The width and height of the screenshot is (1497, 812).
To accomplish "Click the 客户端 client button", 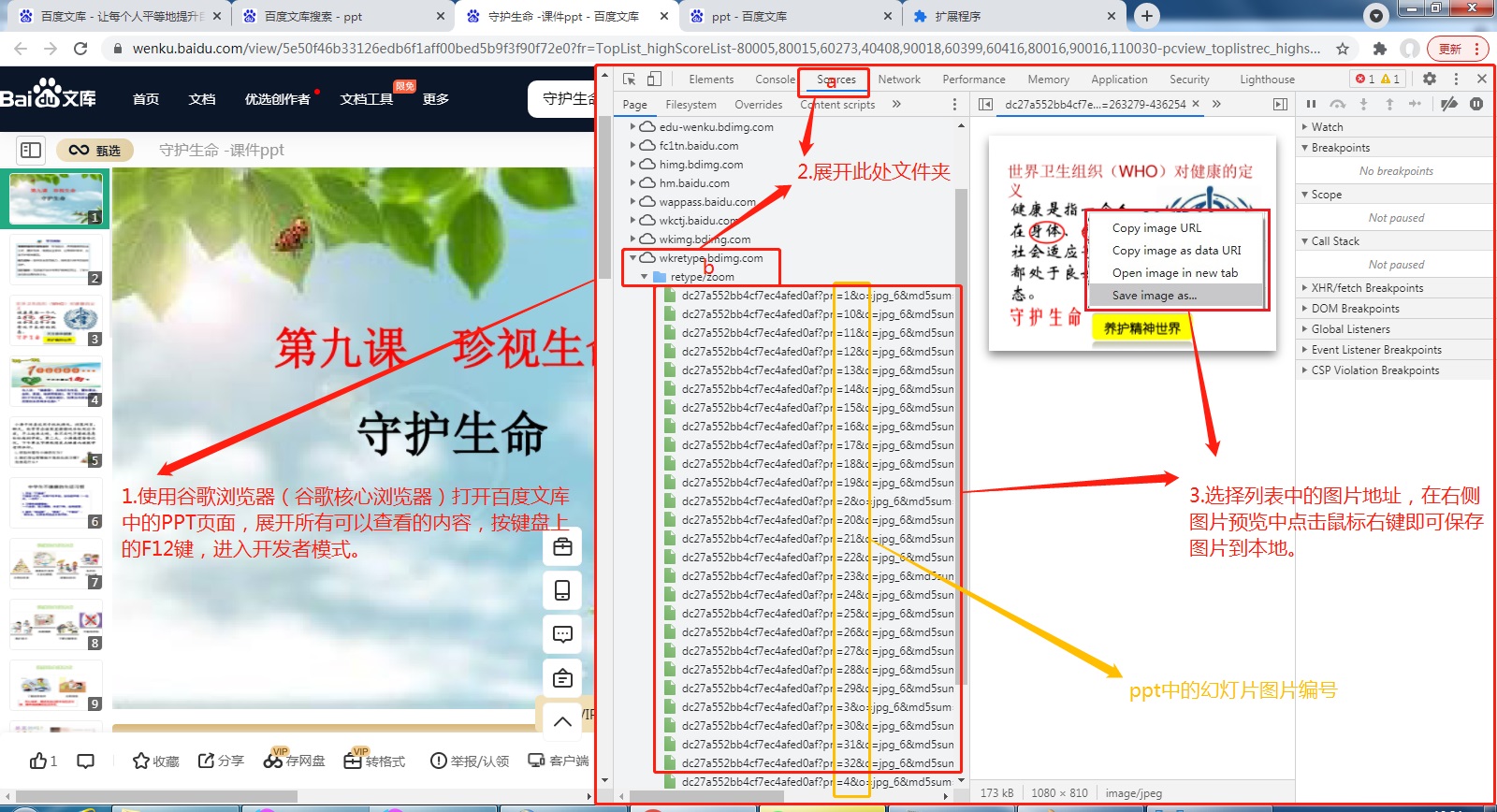I will pyautogui.click(x=559, y=761).
